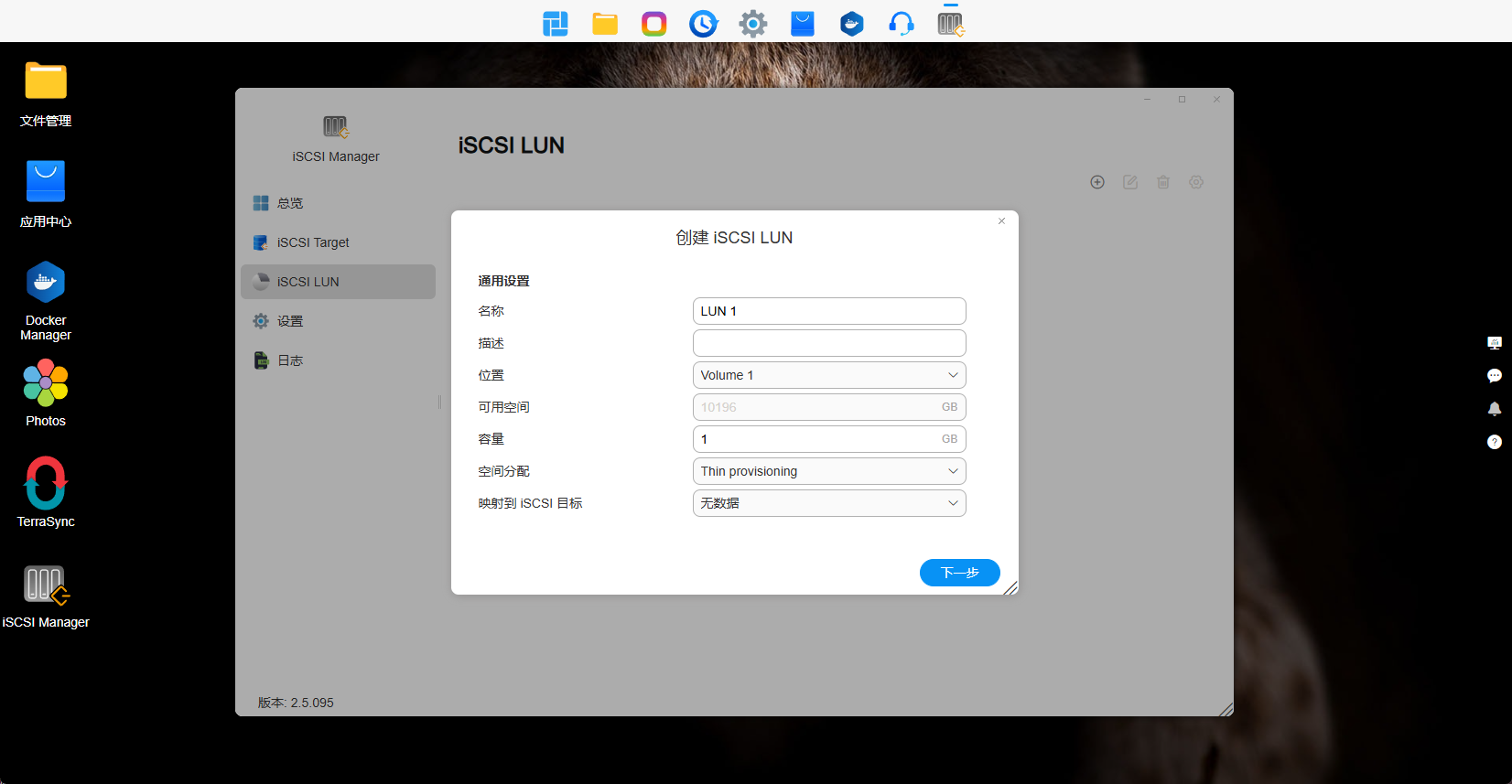Open Docker Manager icon in top bar

tap(852, 24)
